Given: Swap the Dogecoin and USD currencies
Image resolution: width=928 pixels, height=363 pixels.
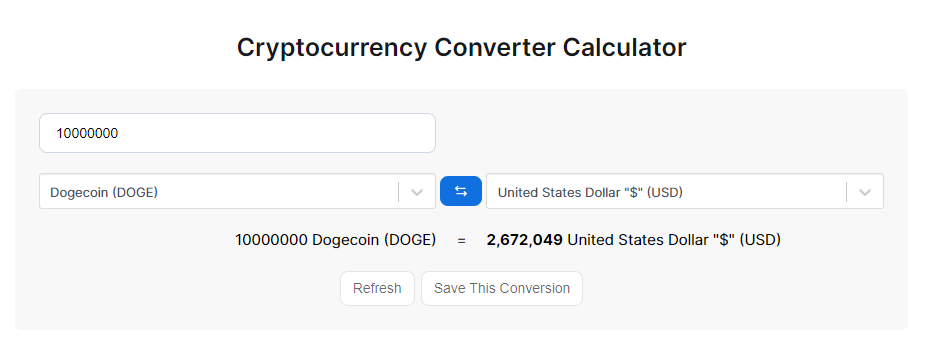Looking at the screenshot, I should pyautogui.click(x=460, y=191).
